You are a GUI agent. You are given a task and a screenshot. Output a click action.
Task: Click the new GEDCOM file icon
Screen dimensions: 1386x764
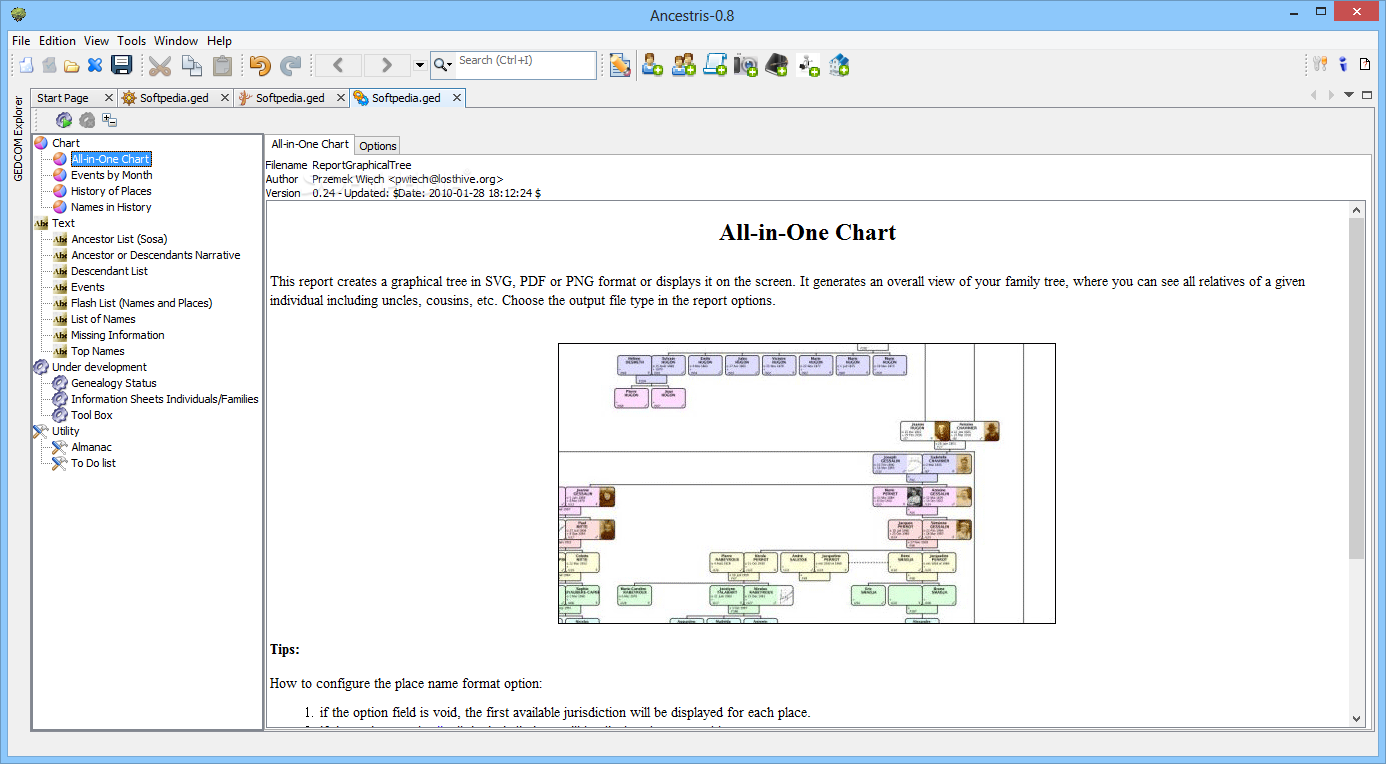[26, 65]
